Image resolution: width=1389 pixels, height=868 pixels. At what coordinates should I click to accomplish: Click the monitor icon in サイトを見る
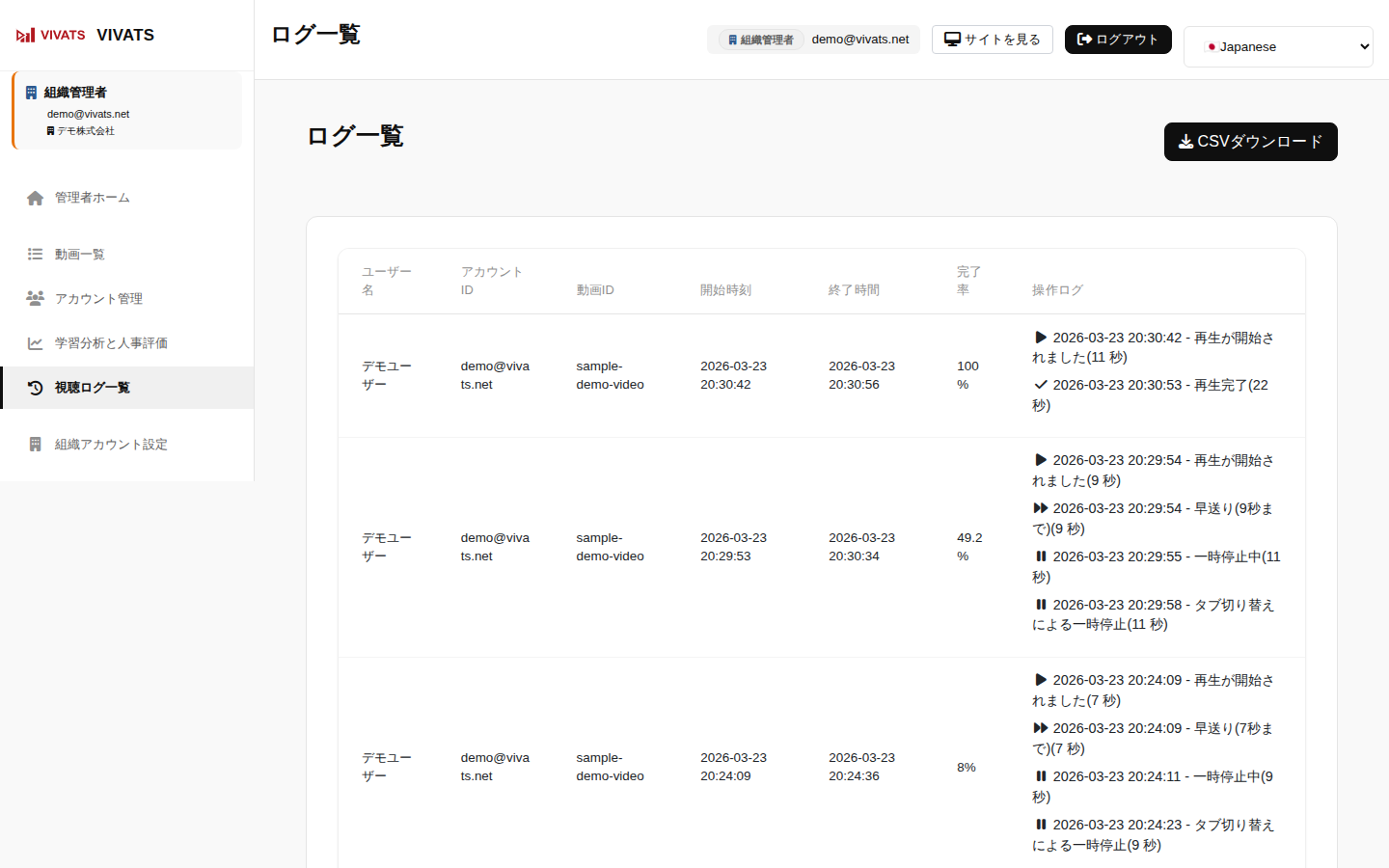(x=952, y=40)
